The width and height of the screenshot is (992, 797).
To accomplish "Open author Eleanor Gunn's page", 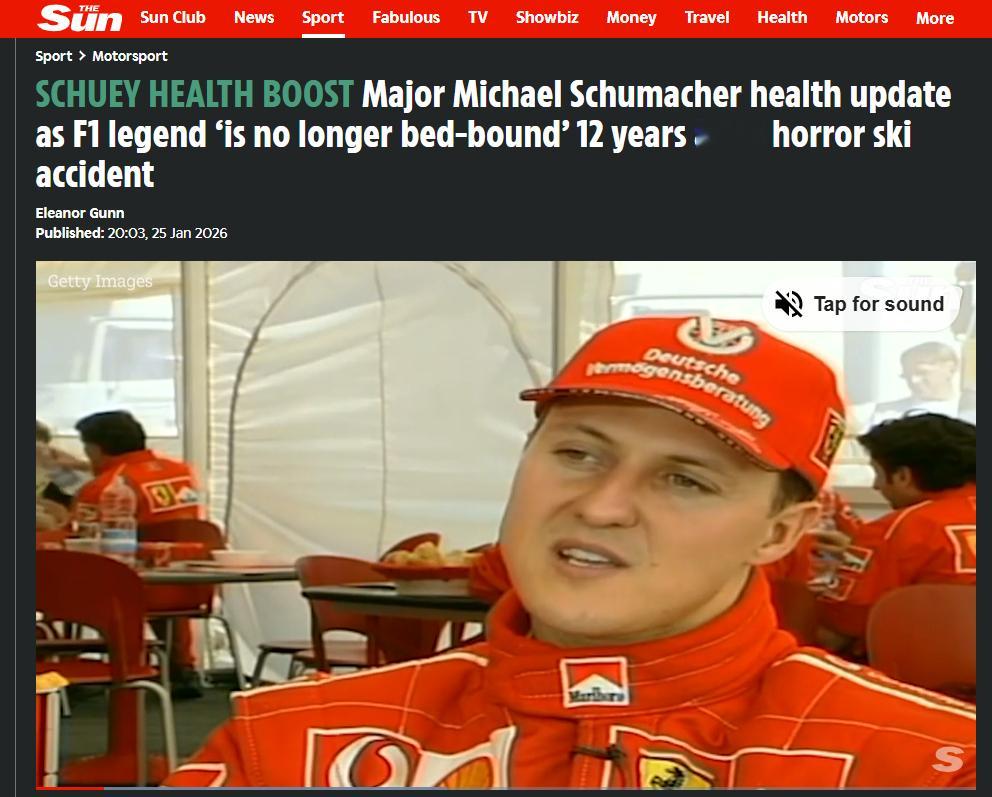I will pos(80,213).
